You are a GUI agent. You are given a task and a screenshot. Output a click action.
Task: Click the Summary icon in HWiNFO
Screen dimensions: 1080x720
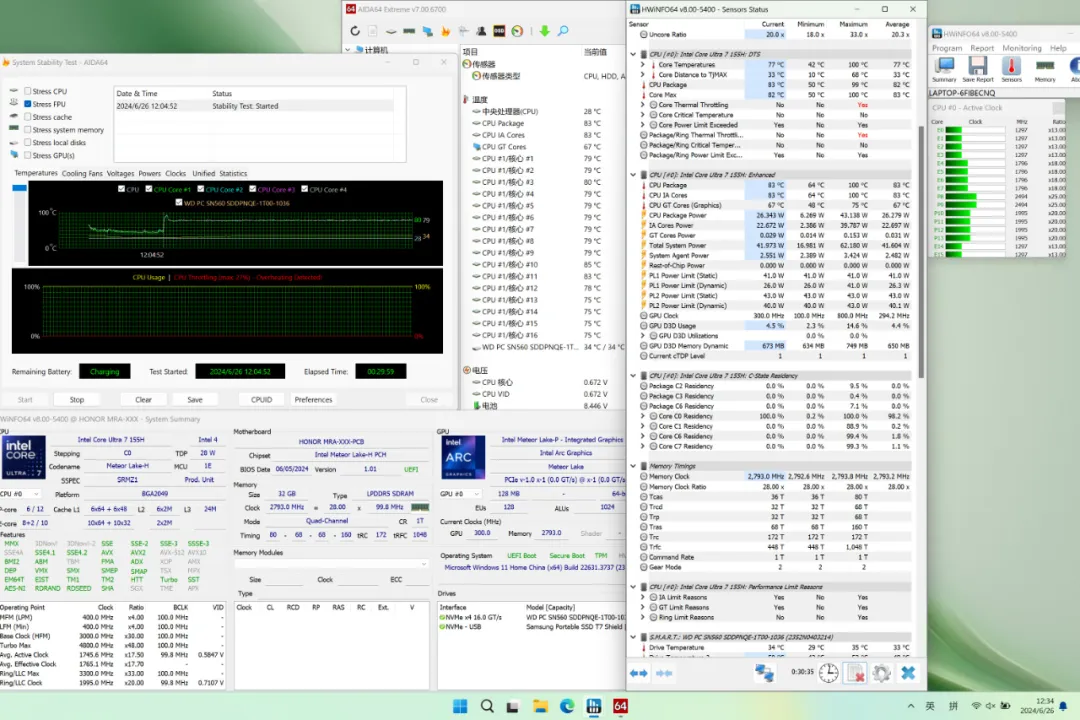(x=944, y=67)
